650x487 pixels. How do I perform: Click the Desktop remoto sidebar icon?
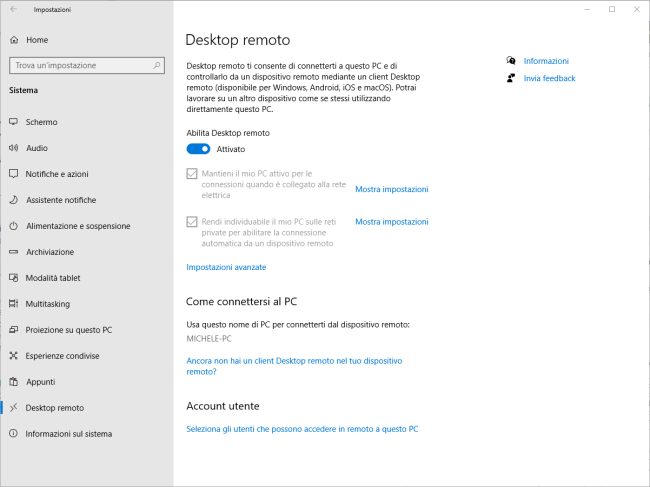click(x=14, y=408)
